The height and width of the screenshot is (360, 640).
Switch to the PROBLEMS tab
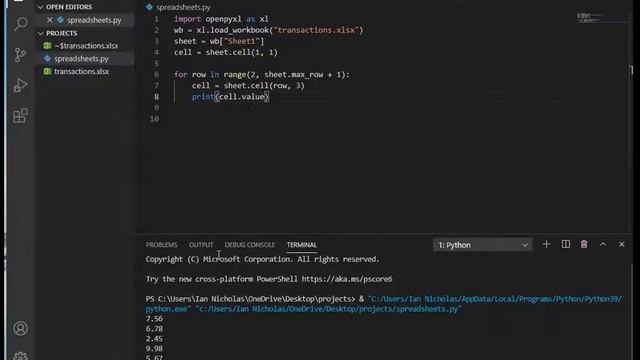(161, 245)
